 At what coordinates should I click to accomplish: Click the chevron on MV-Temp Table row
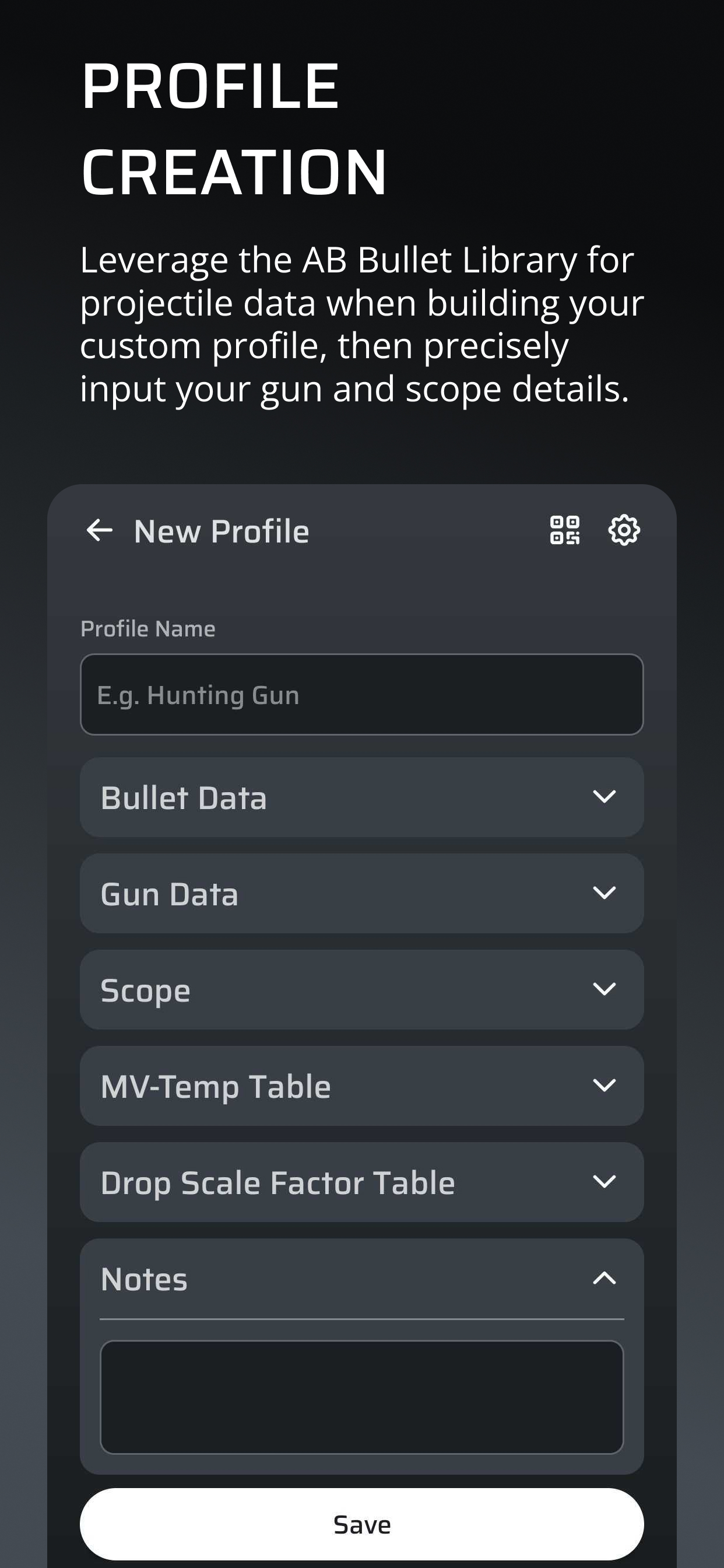pyautogui.click(x=604, y=1086)
